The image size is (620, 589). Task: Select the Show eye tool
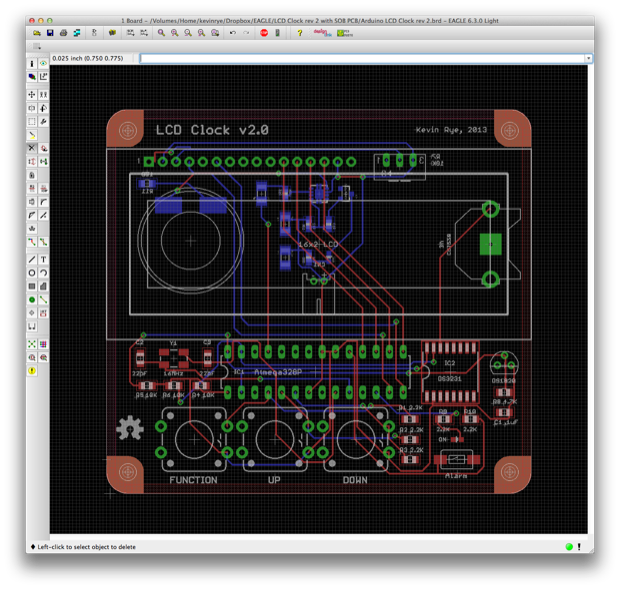pyautogui.click(x=43, y=64)
